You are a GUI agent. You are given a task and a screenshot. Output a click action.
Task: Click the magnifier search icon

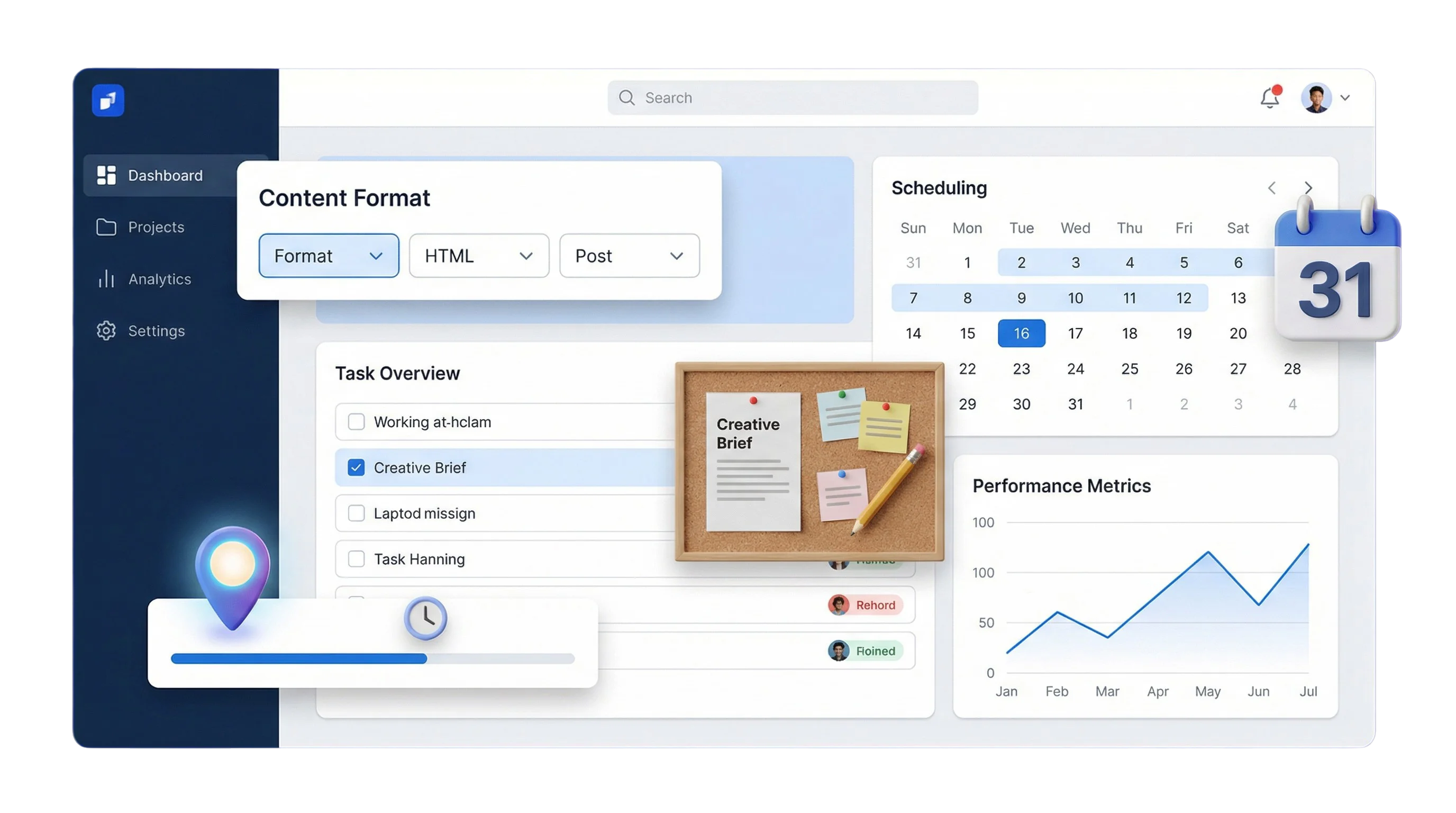[x=626, y=98]
